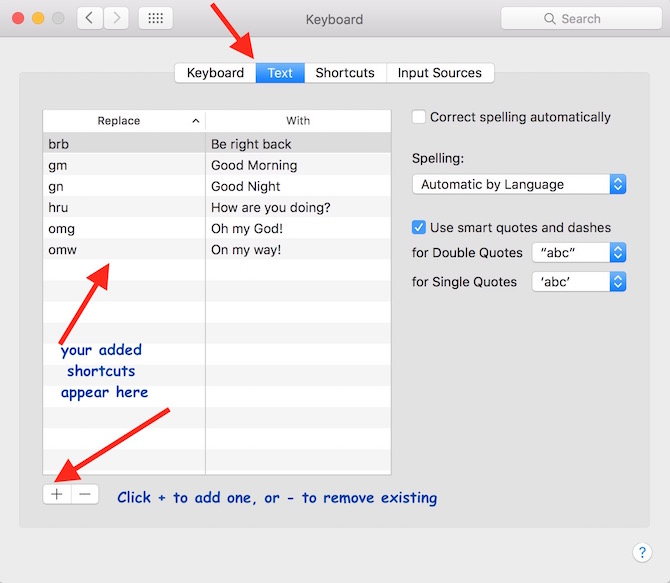Click the minus button to remove shortcut
670x583 pixels.
pyautogui.click(x=85, y=494)
